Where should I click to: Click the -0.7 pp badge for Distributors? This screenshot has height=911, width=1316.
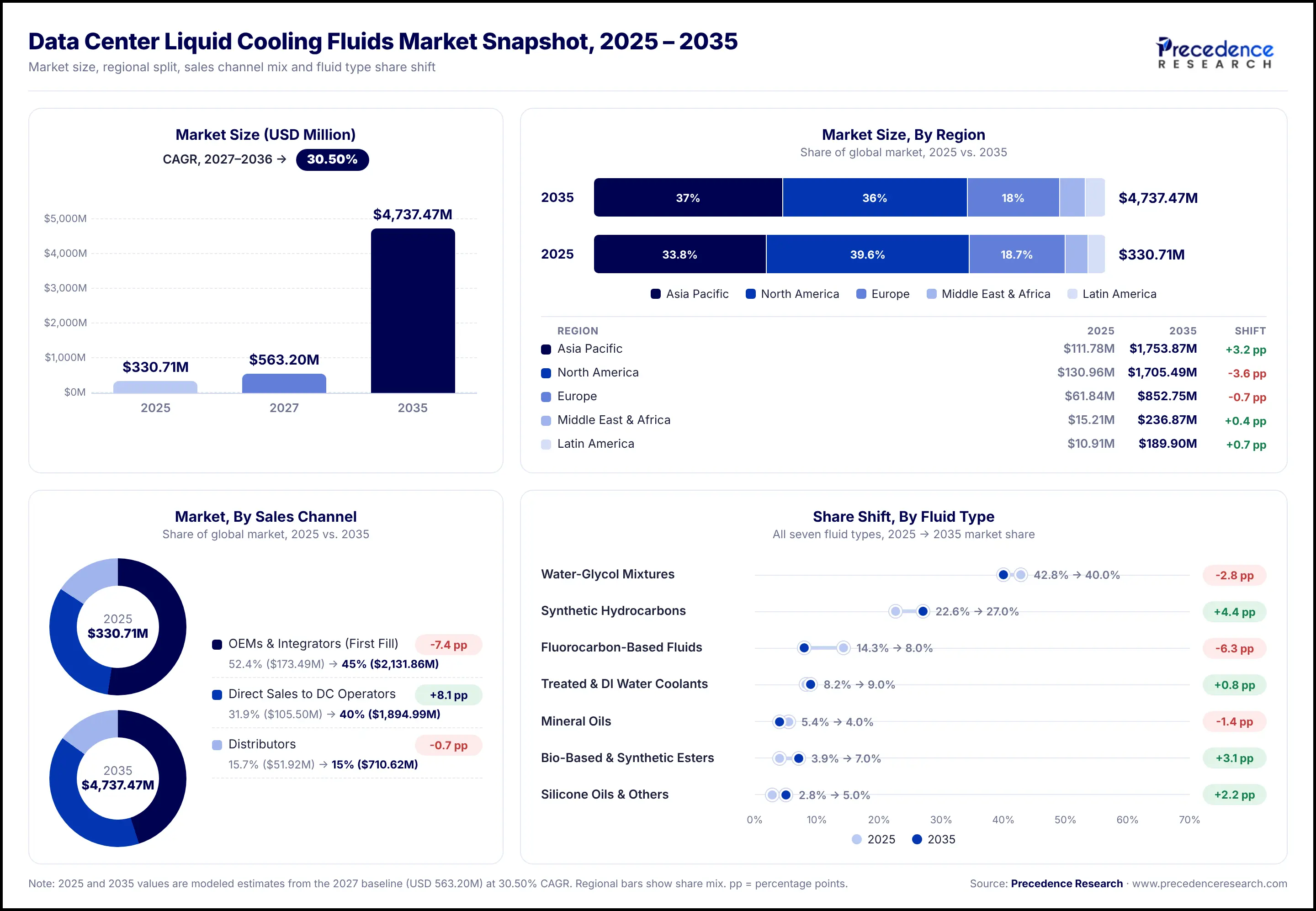coord(448,746)
